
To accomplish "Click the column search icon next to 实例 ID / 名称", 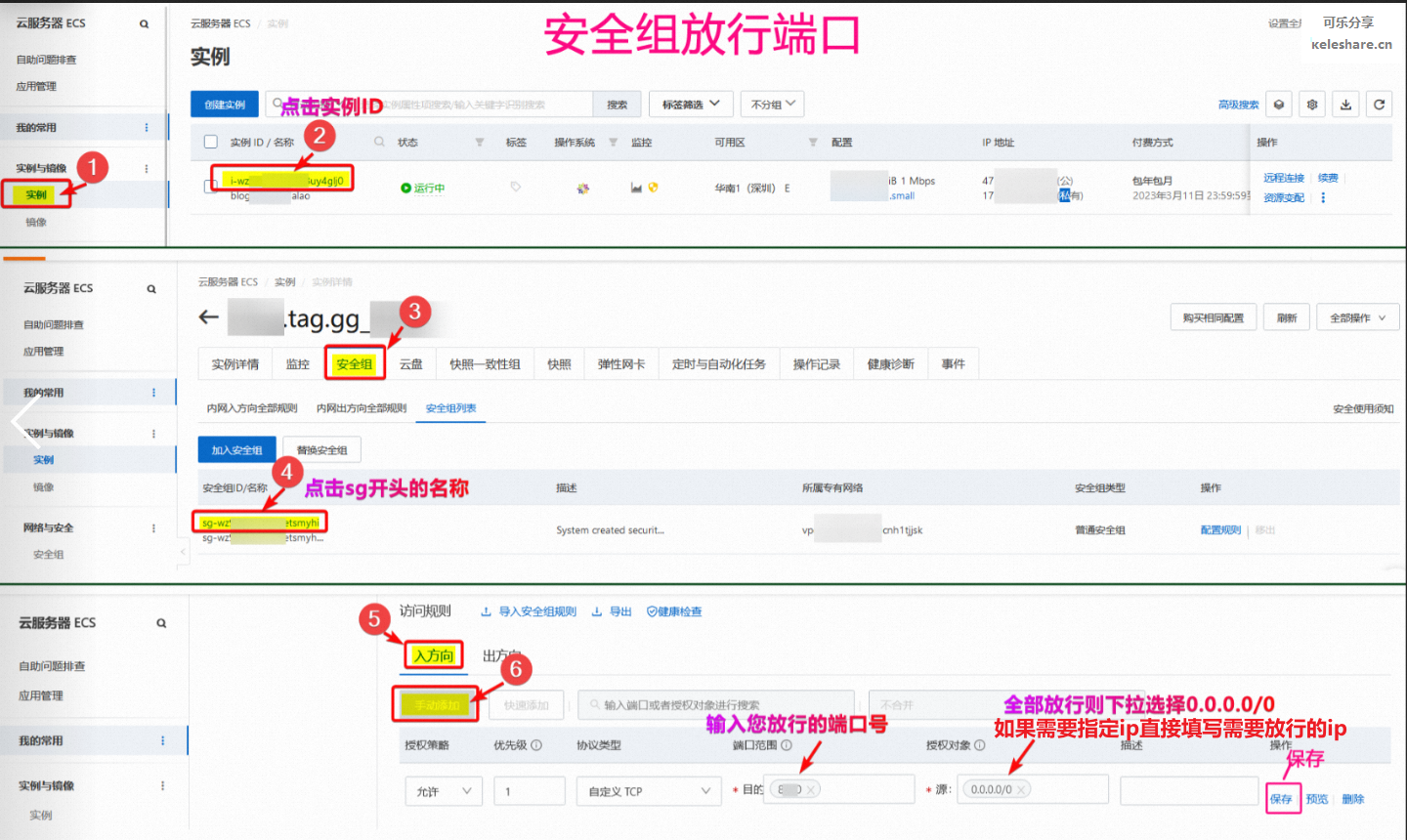I will pos(379,143).
